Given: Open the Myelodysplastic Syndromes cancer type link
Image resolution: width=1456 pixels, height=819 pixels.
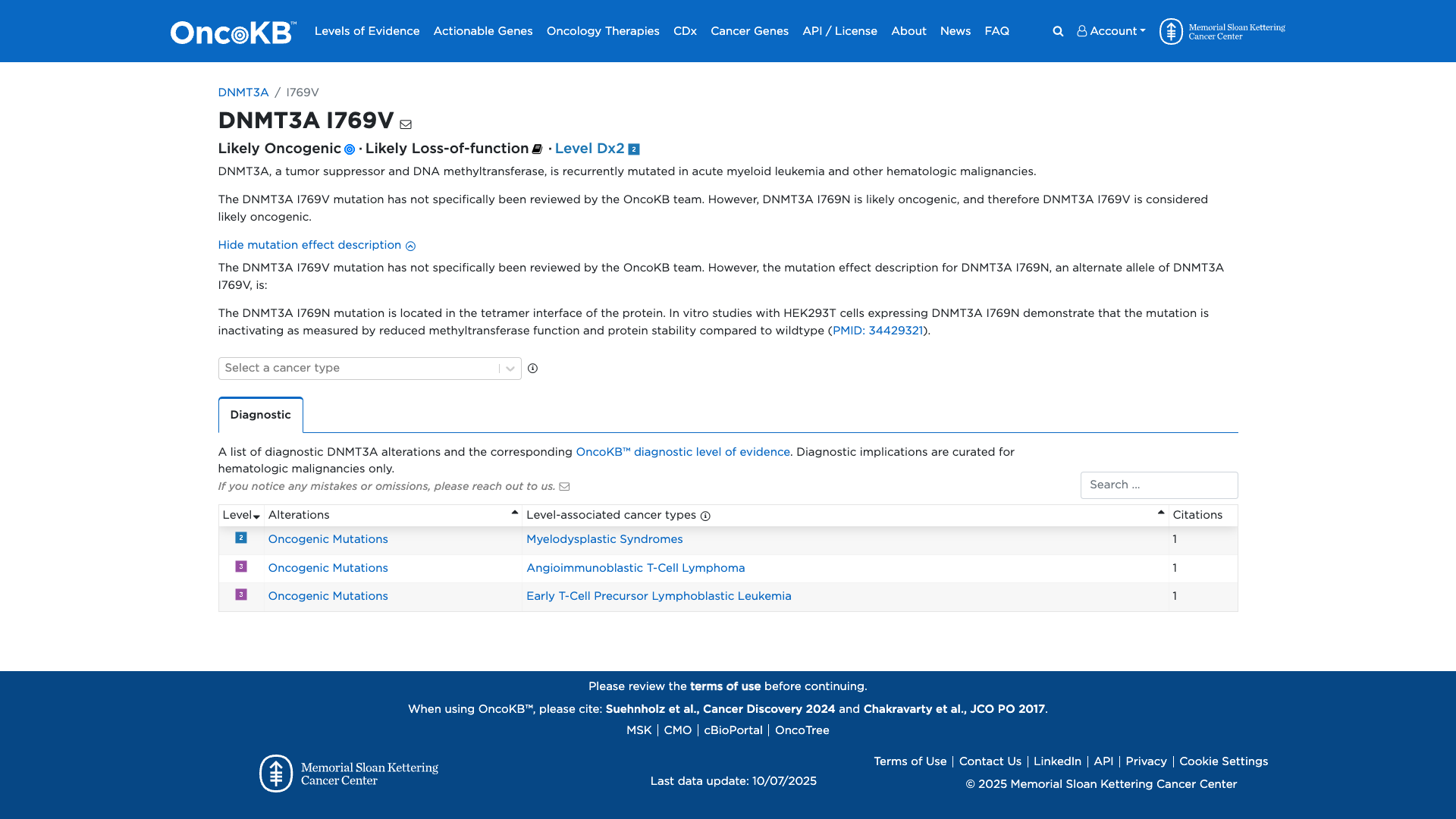Looking at the screenshot, I should (604, 539).
